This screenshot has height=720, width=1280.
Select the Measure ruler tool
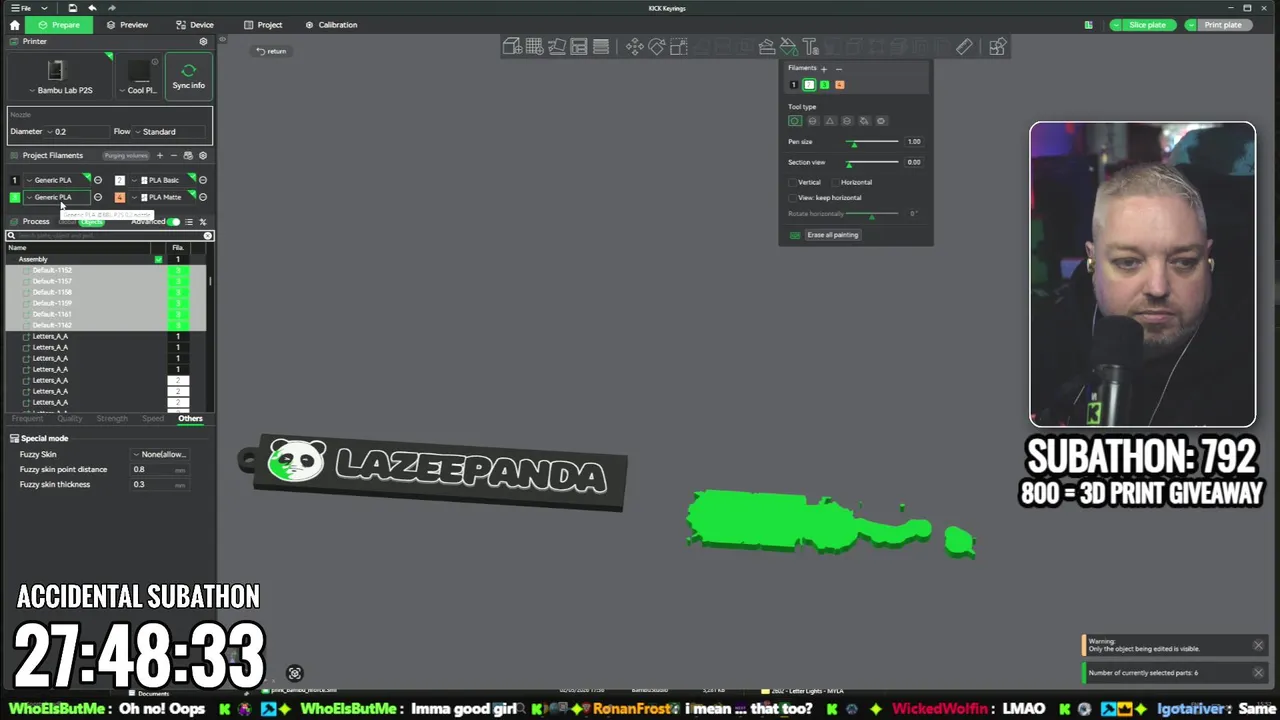point(964,47)
